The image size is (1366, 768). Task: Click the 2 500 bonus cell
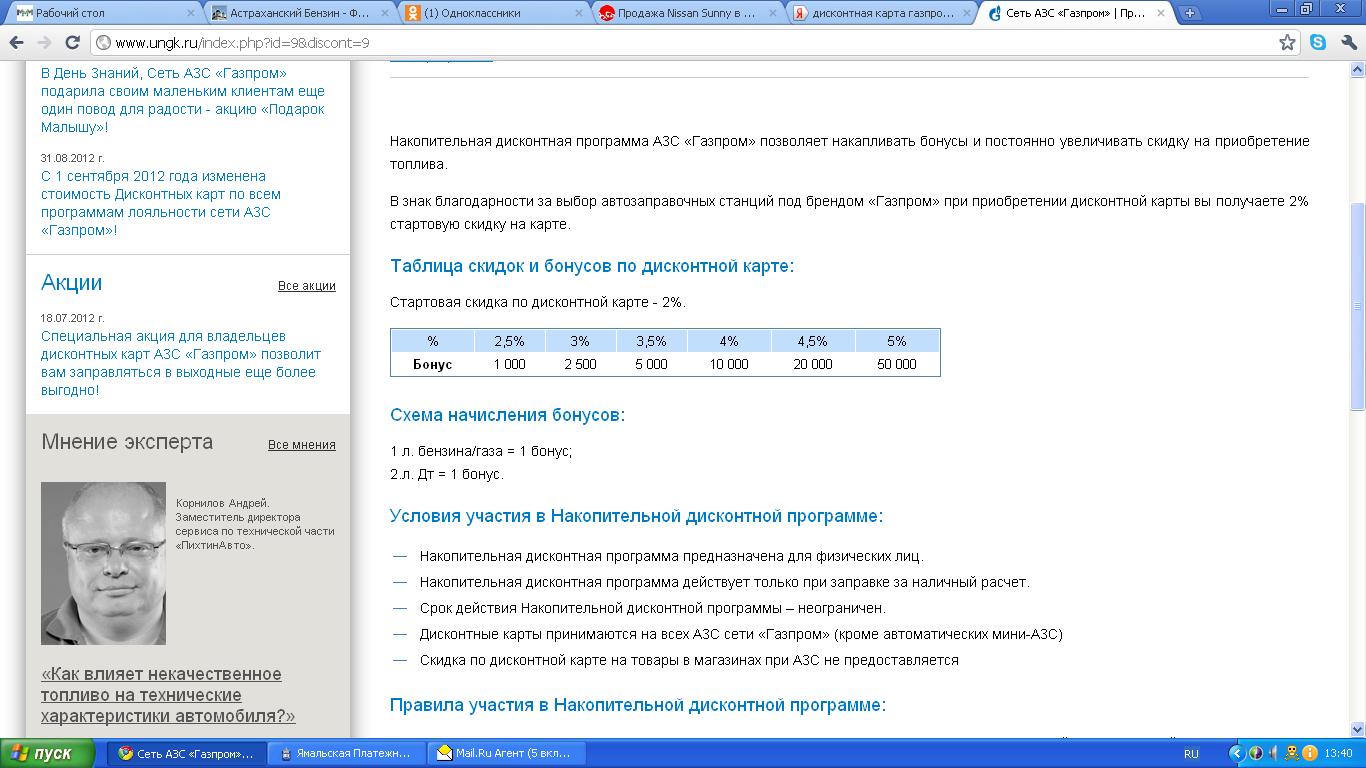580,364
